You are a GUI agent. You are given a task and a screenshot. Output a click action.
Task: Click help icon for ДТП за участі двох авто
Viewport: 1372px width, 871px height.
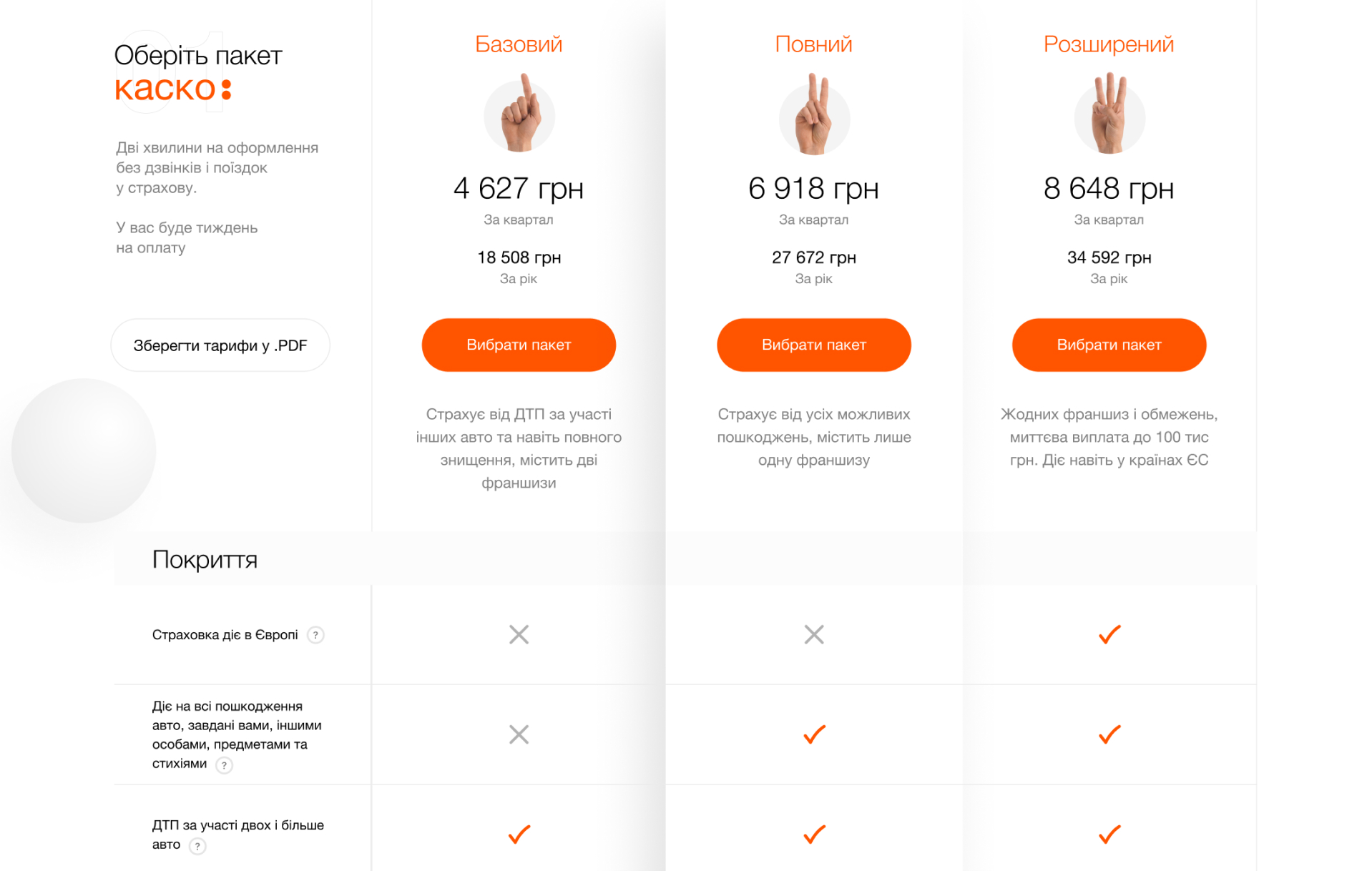[x=197, y=846]
